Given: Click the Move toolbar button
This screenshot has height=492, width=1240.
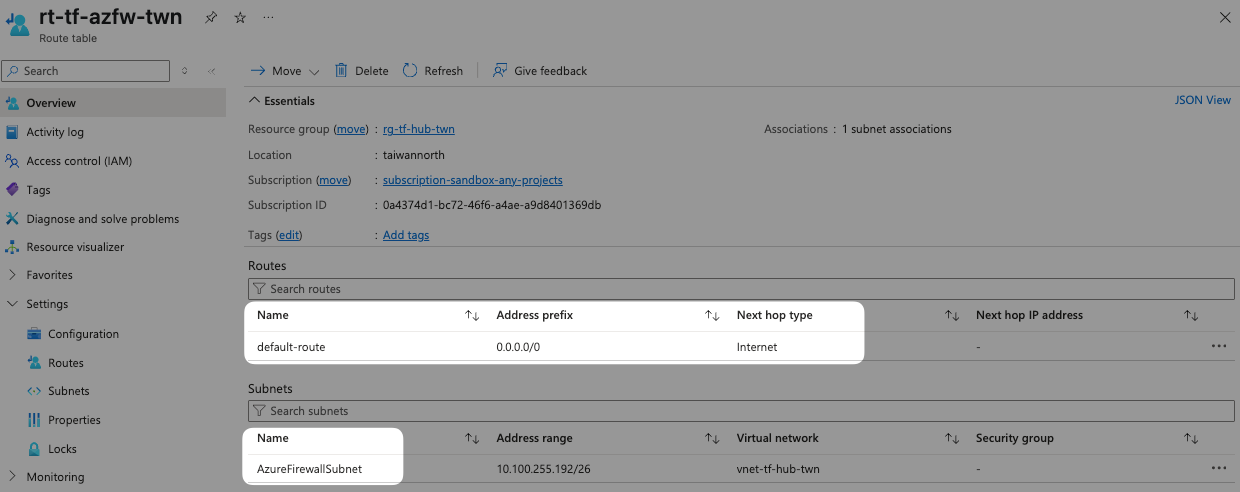Looking at the screenshot, I should click(276, 71).
